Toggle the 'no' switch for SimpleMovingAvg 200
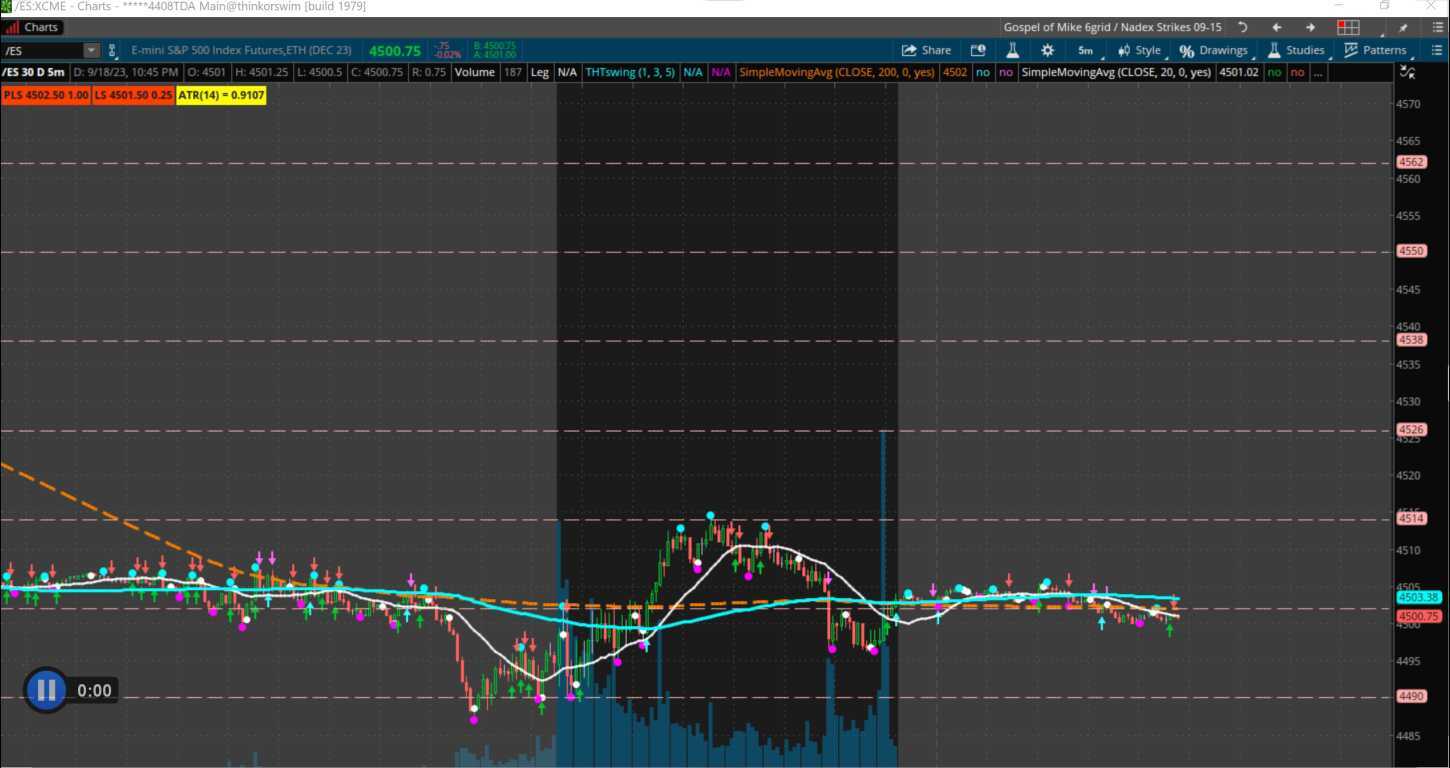 pos(982,72)
